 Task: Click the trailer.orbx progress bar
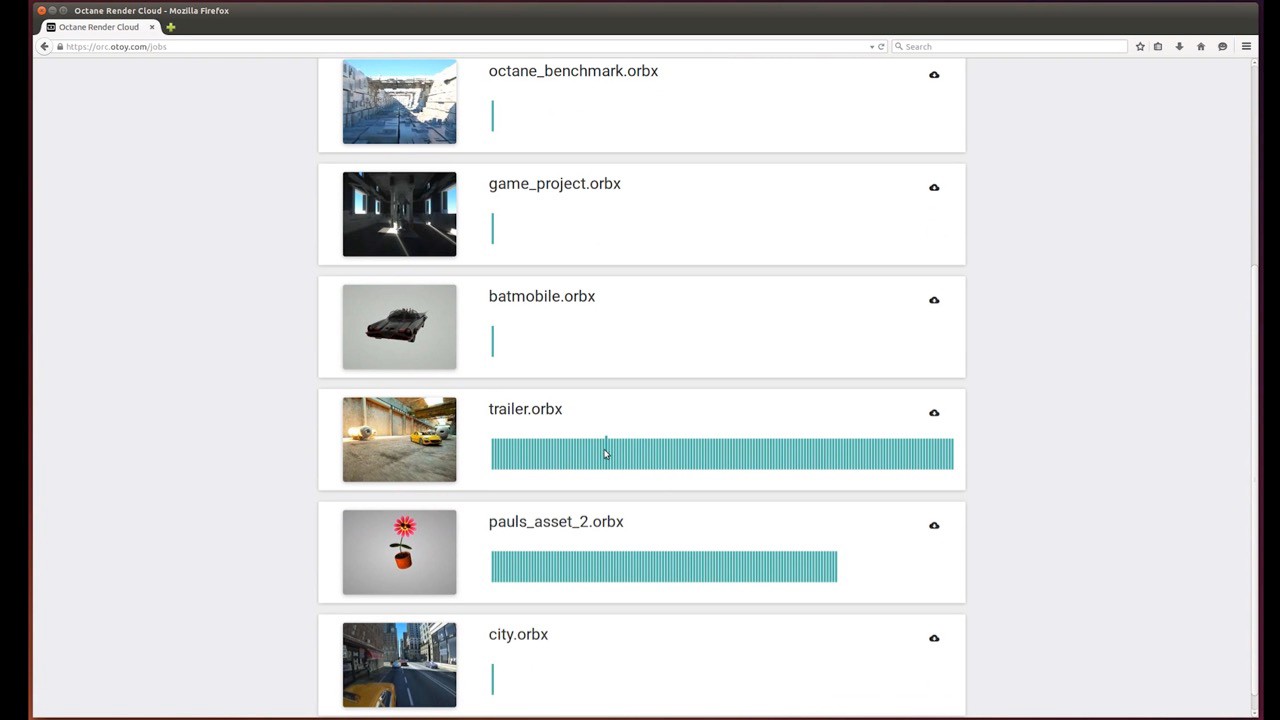[722, 454]
